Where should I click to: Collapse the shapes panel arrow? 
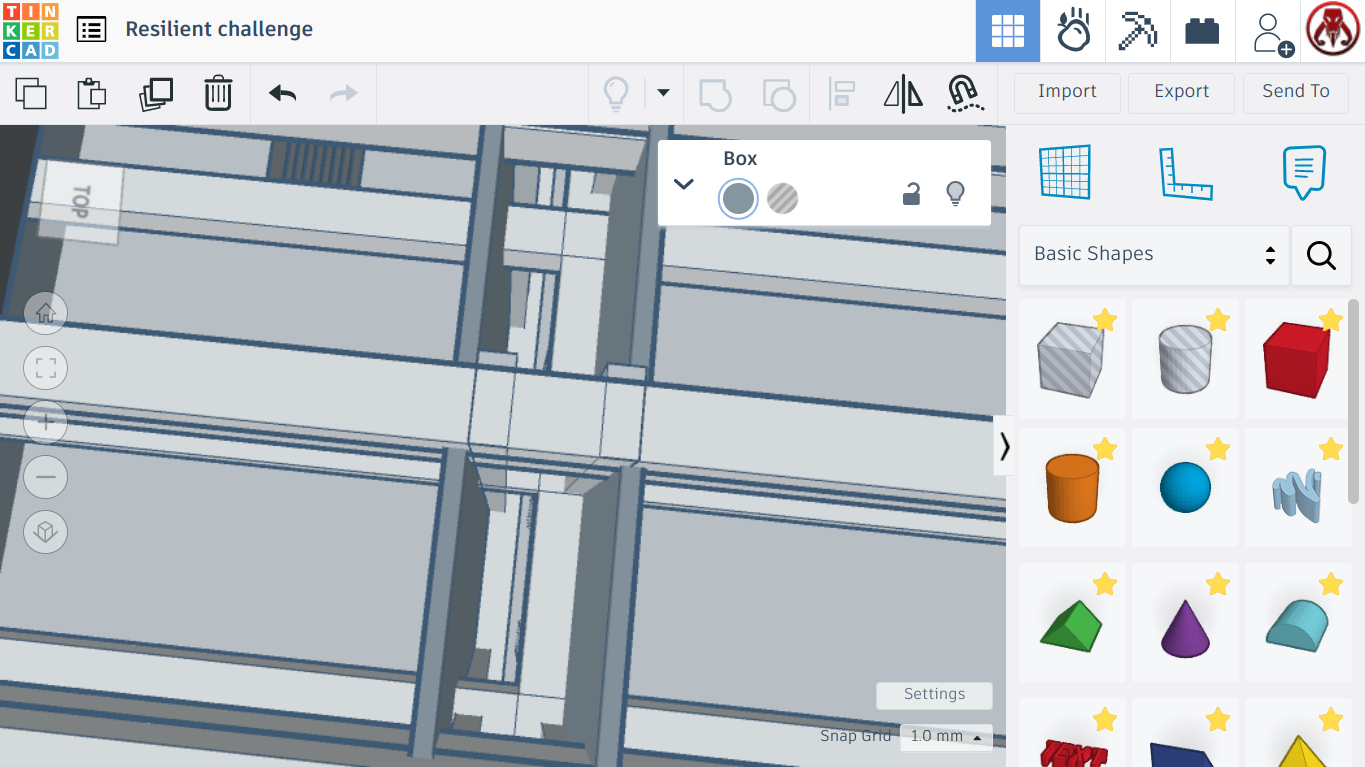pyautogui.click(x=1004, y=446)
